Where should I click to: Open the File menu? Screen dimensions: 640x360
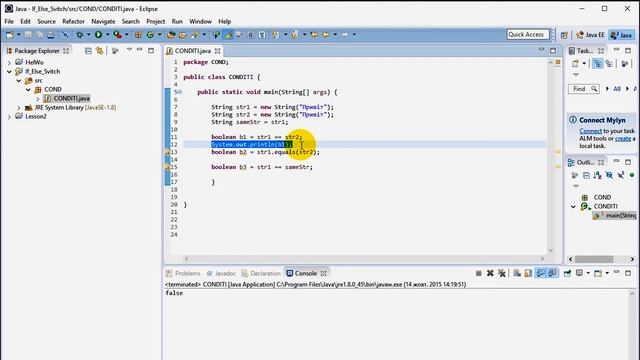pyautogui.click(x=9, y=21)
